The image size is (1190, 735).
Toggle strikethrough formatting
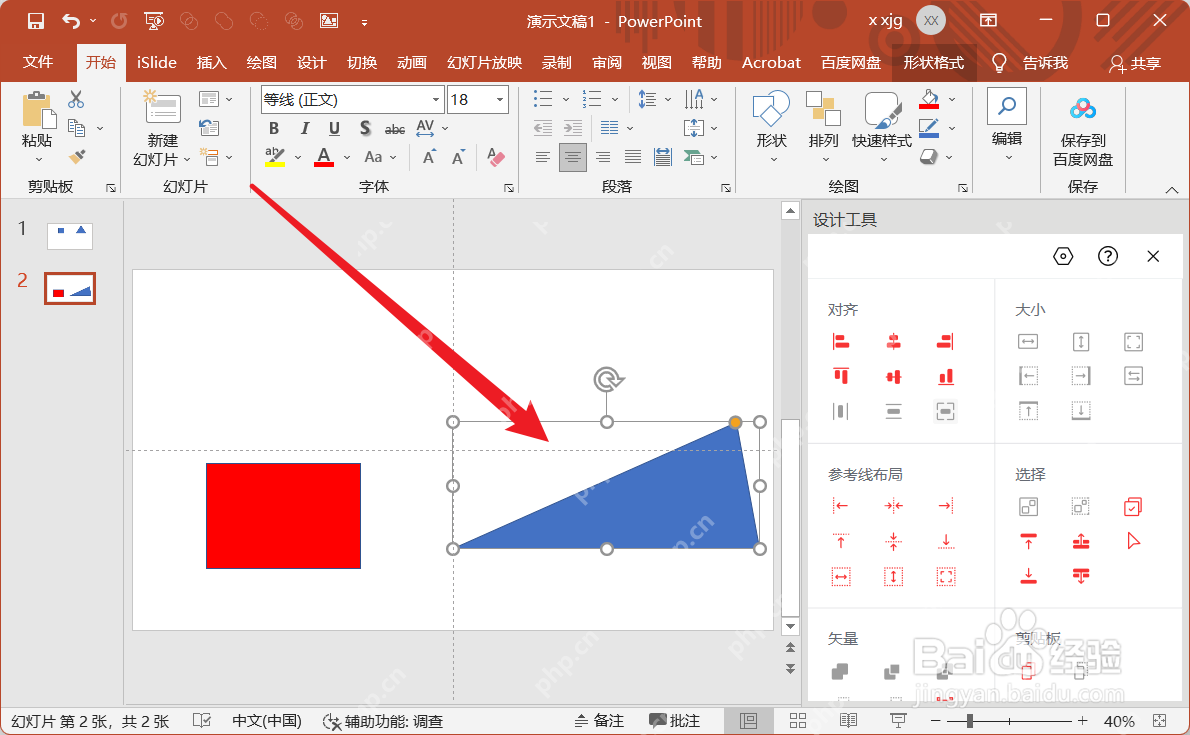pyautogui.click(x=395, y=129)
